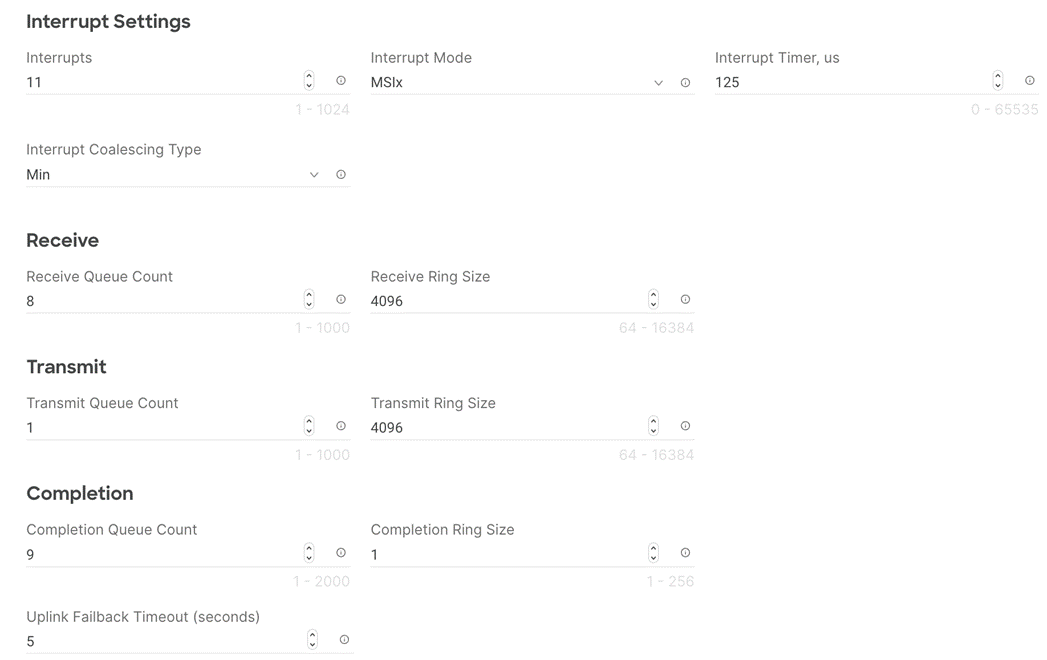Open the Interrupt Mode dropdown
This screenshot has width=1047, height=660.
(x=658, y=83)
